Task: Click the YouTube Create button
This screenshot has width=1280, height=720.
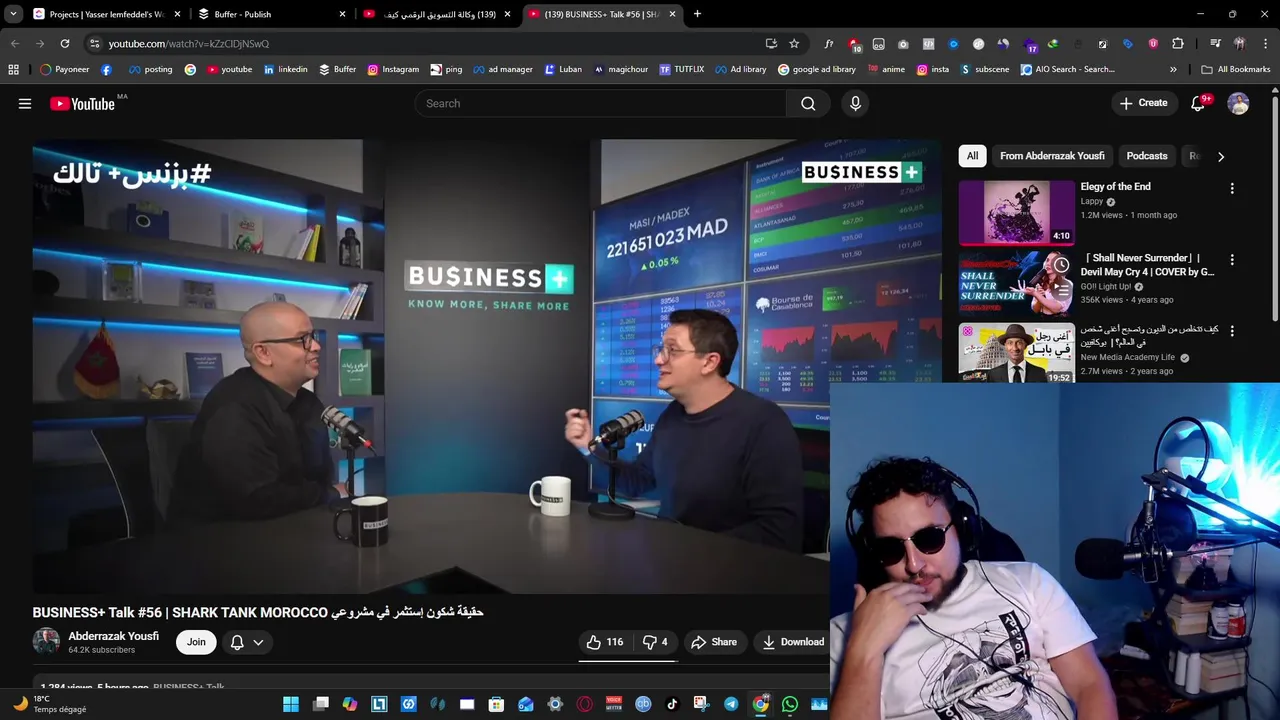Action: click(1143, 103)
